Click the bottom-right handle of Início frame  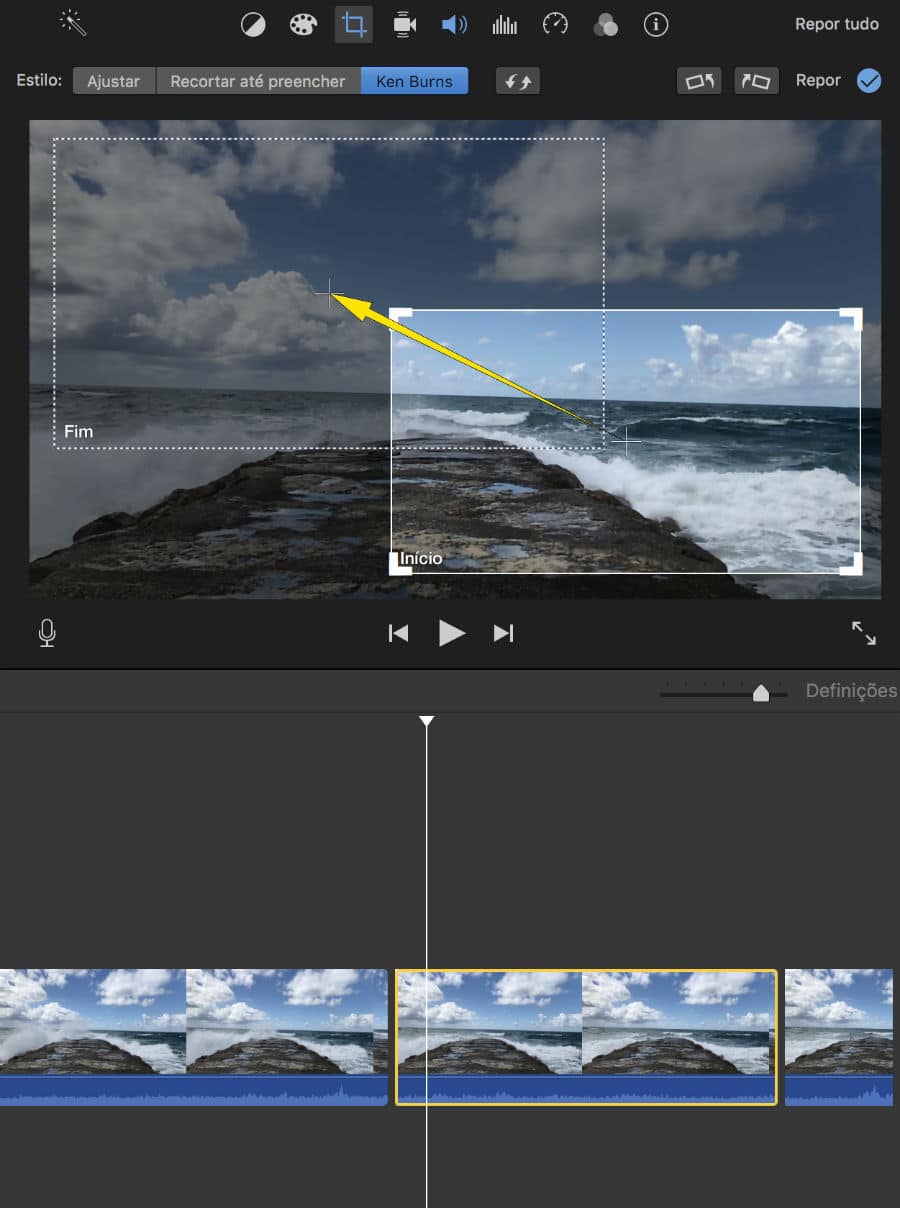[x=852, y=566]
